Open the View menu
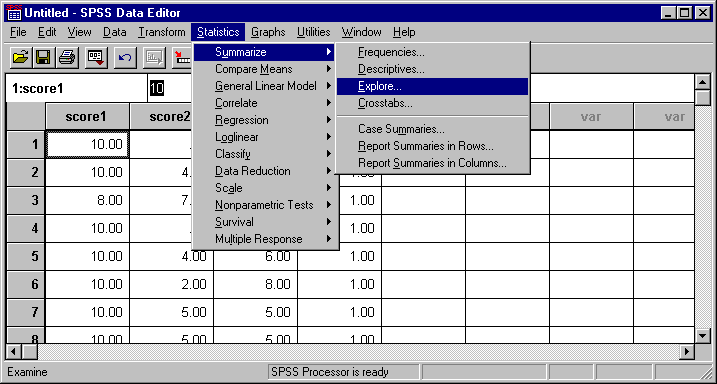The width and height of the screenshot is (717, 384). click(80, 32)
